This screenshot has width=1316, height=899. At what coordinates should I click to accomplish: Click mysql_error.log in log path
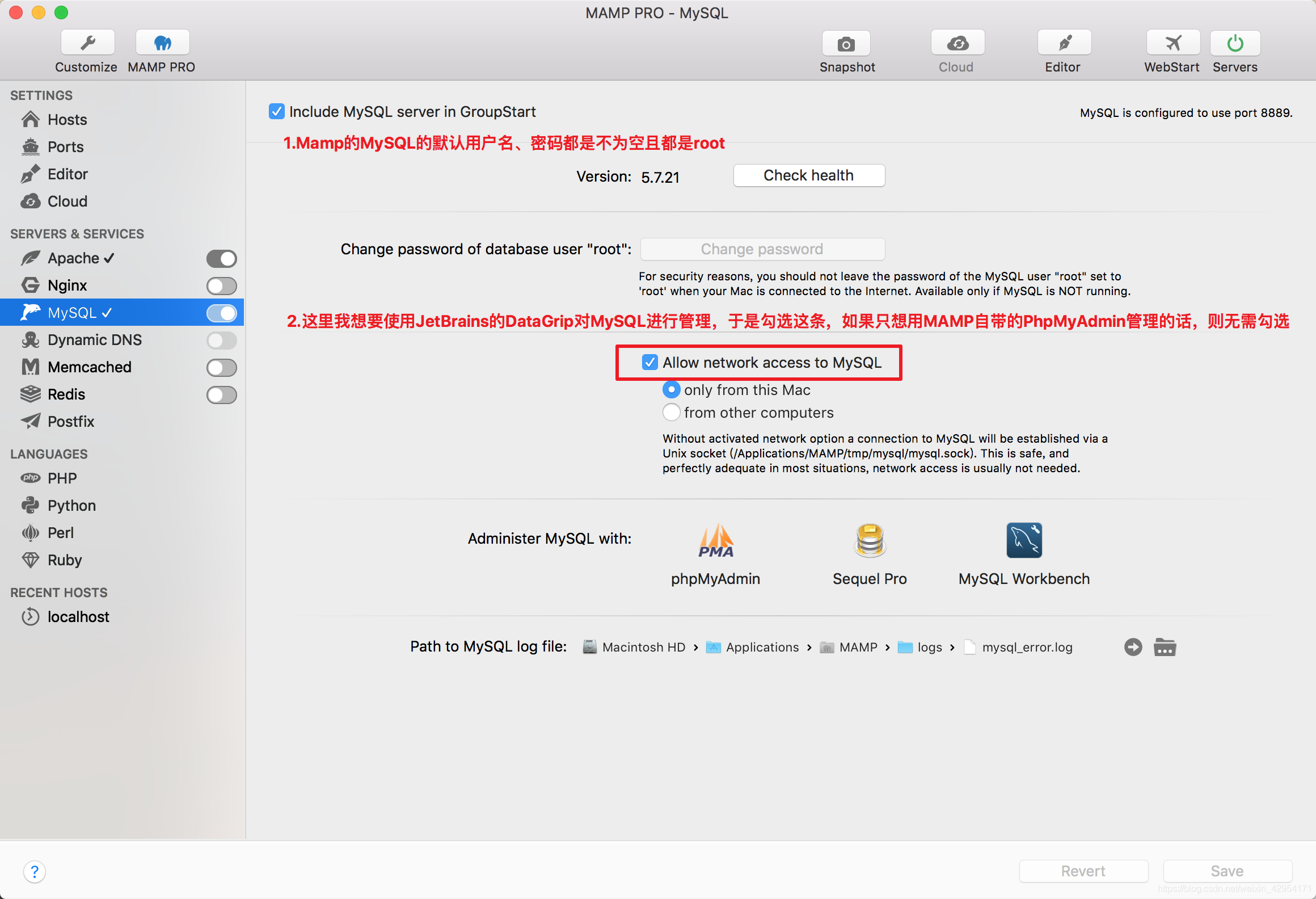point(1018,647)
